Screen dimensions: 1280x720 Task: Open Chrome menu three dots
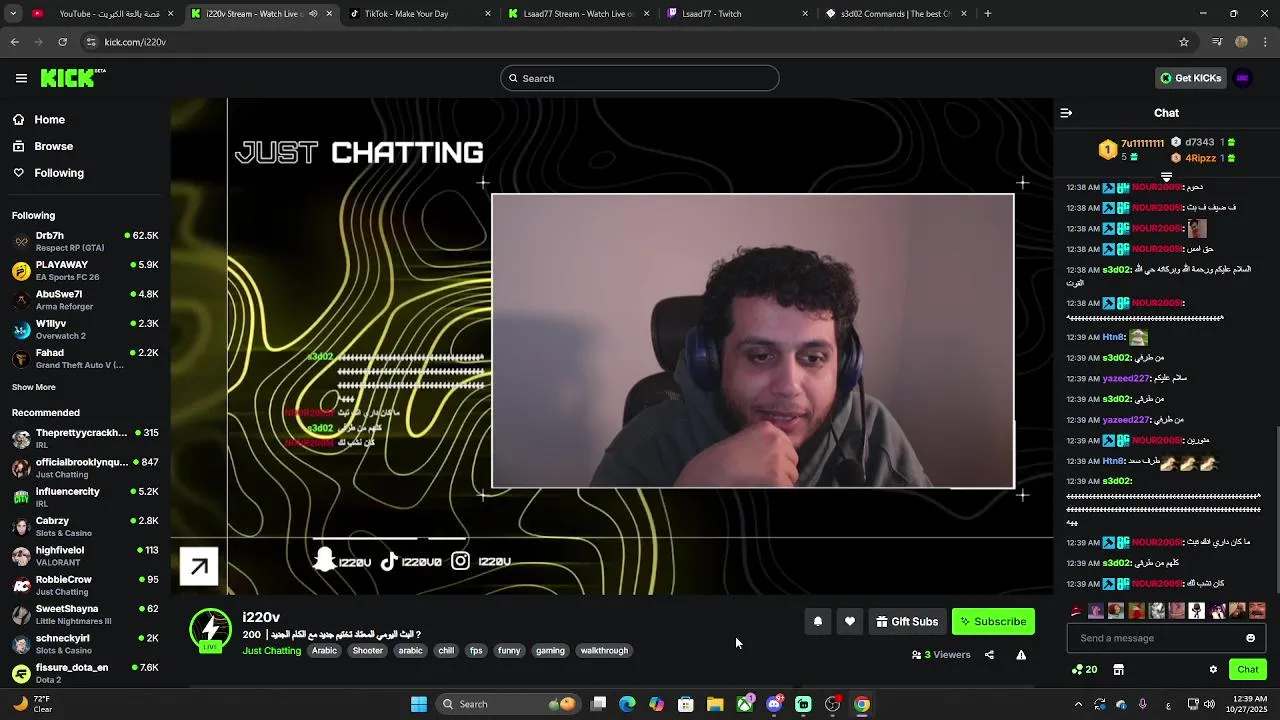point(1265,42)
